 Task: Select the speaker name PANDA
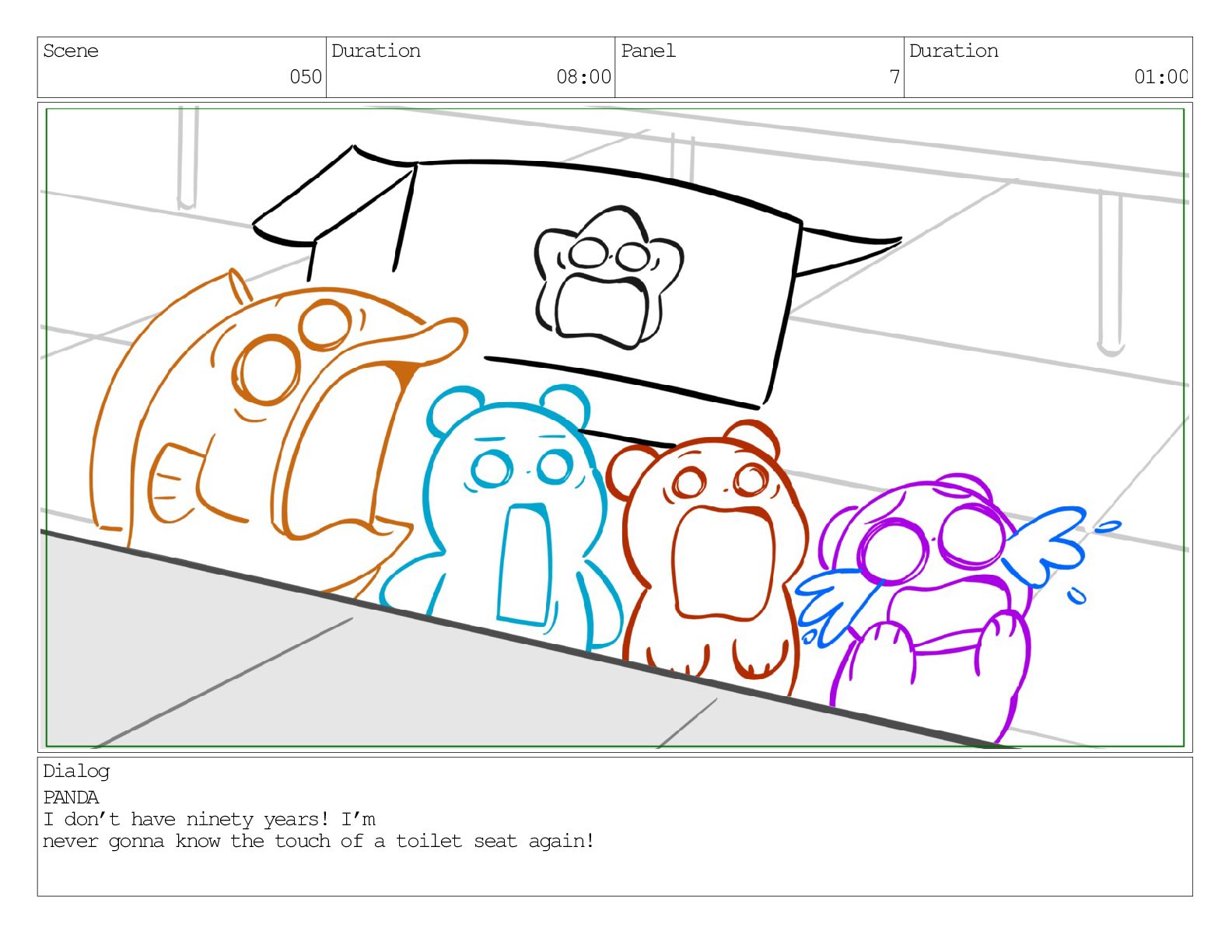(71, 798)
